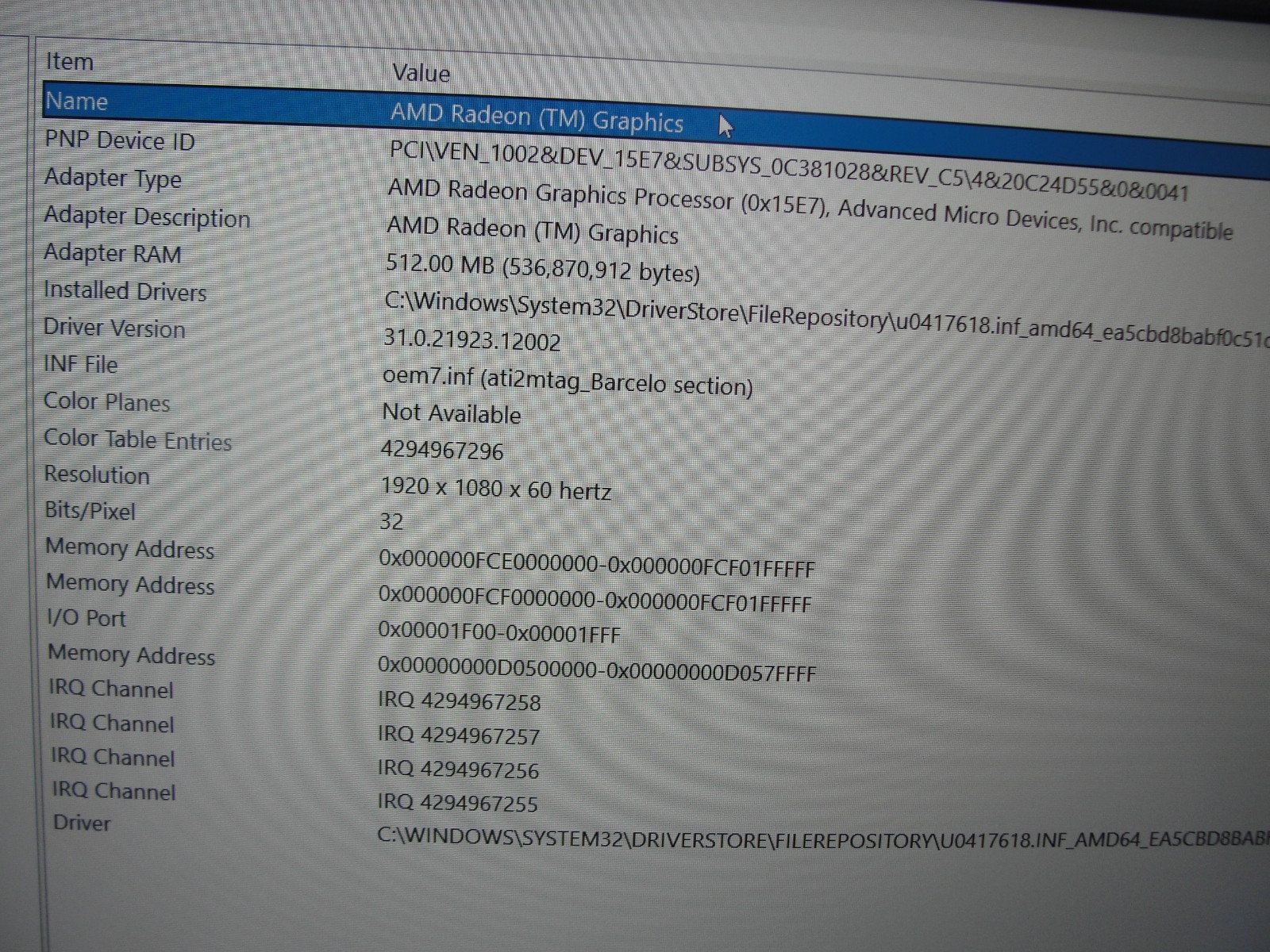This screenshot has width=1270, height=952.
Task: Click IRQ Channel label for IRQ 4294967258
Action: pyautogui.click(x=111, y=688)
